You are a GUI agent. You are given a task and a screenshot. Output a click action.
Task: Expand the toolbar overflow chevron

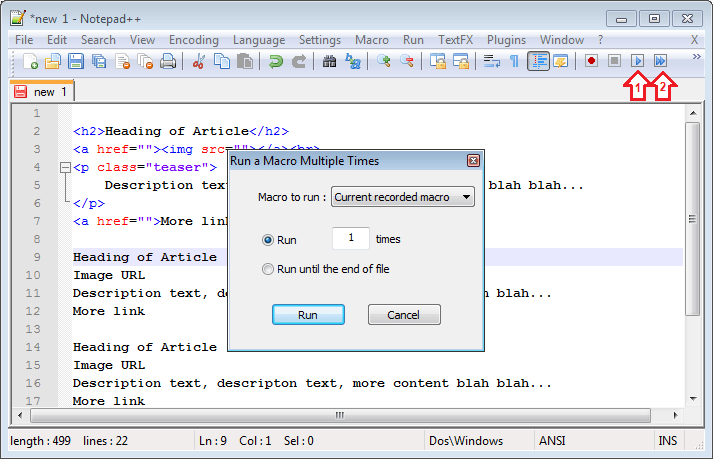696,59
